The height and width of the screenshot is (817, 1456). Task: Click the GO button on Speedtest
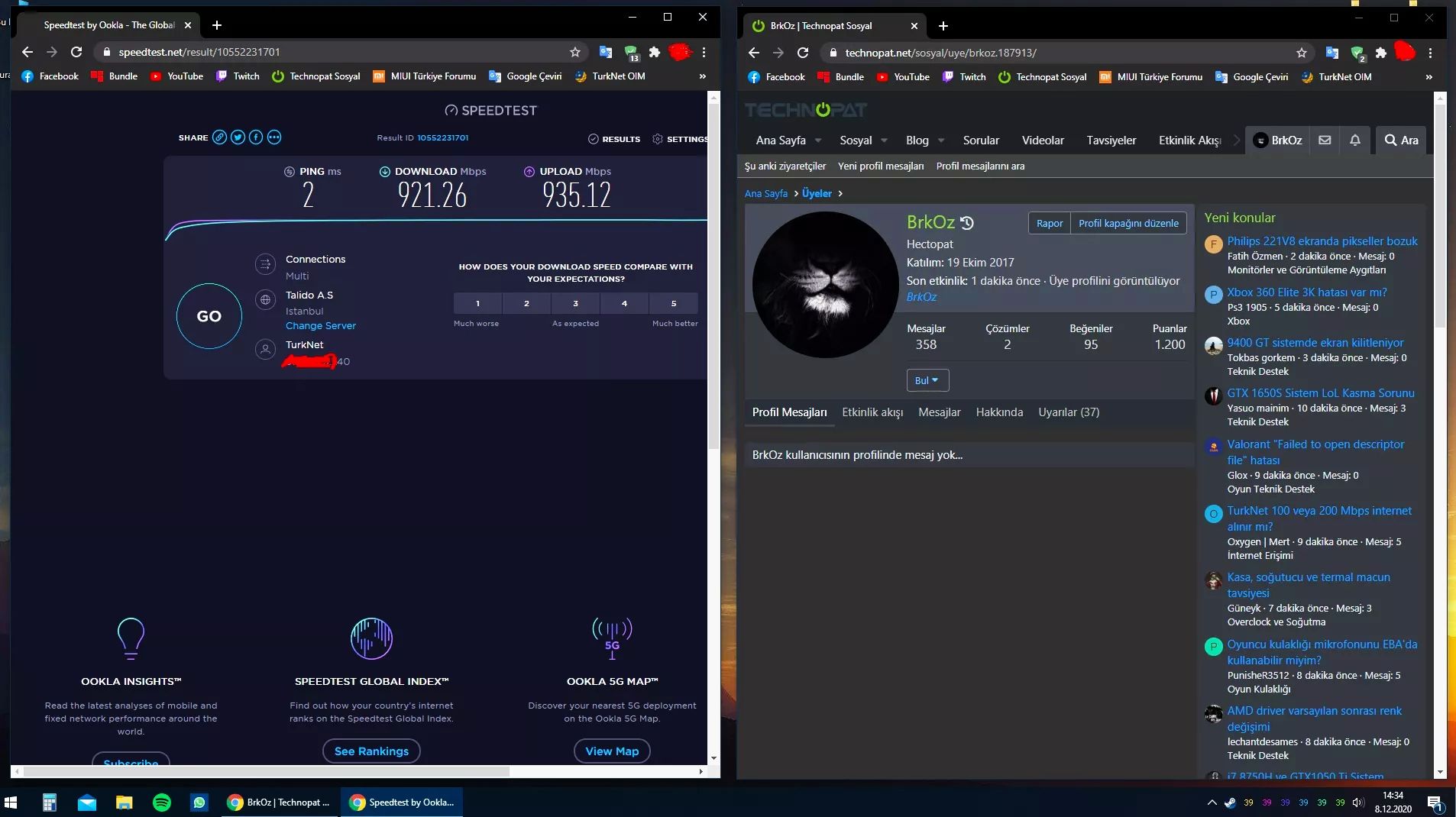pyautogui.click(x=209, y=316)
